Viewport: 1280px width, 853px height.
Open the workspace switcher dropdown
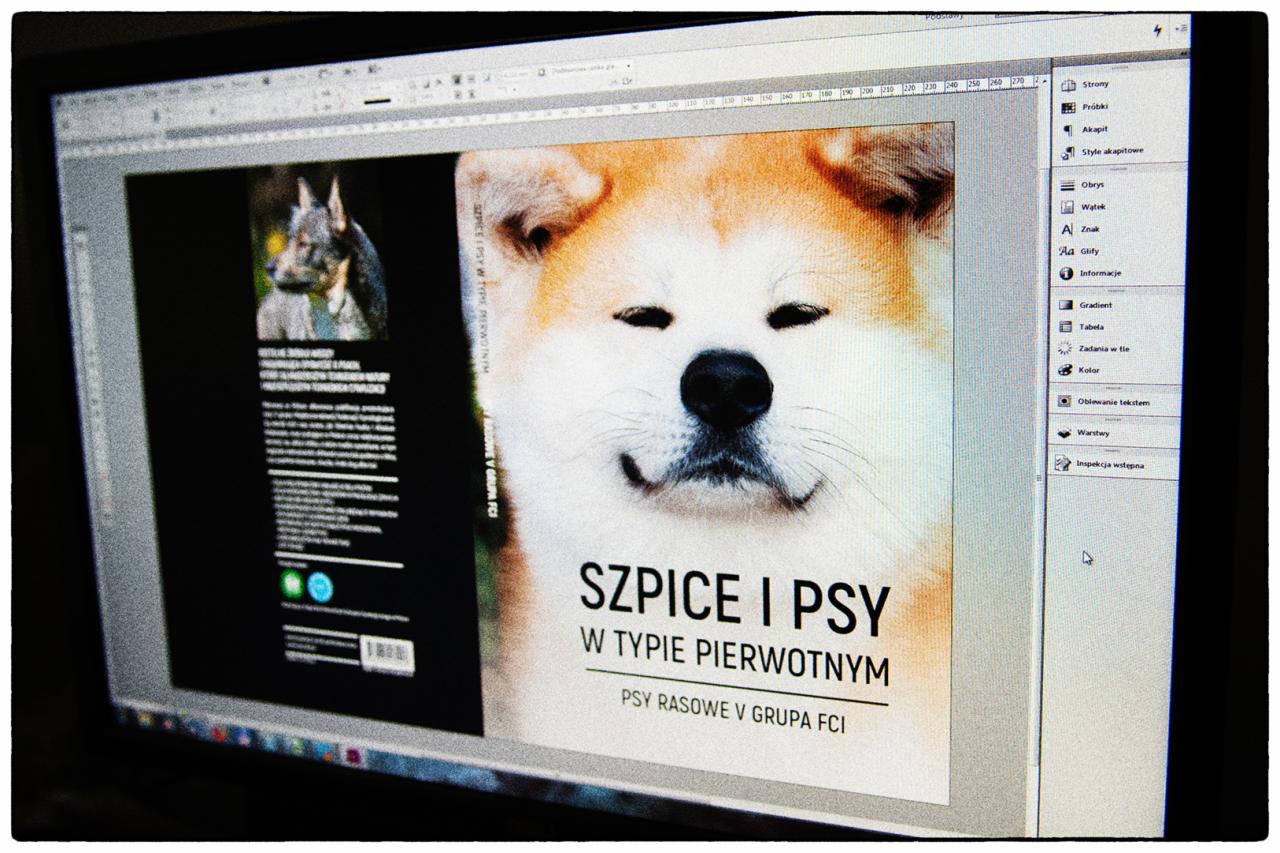tap(945, 17)
